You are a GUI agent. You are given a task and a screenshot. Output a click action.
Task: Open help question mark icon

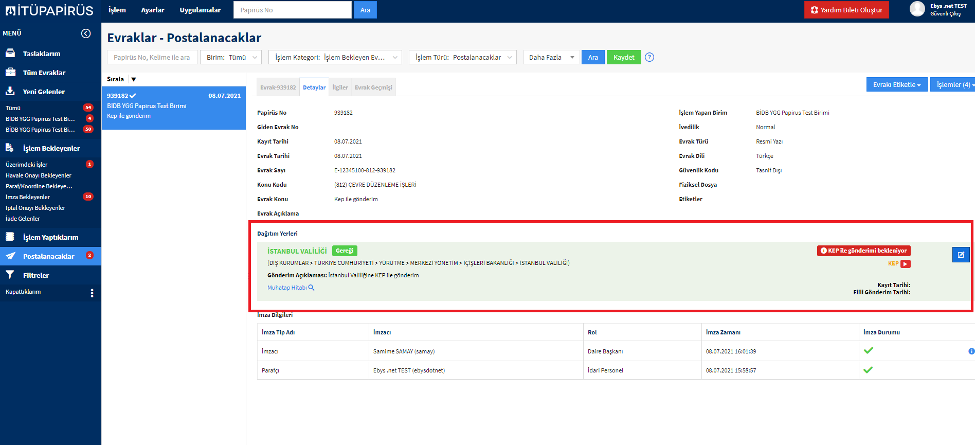(x=650, y=57)
